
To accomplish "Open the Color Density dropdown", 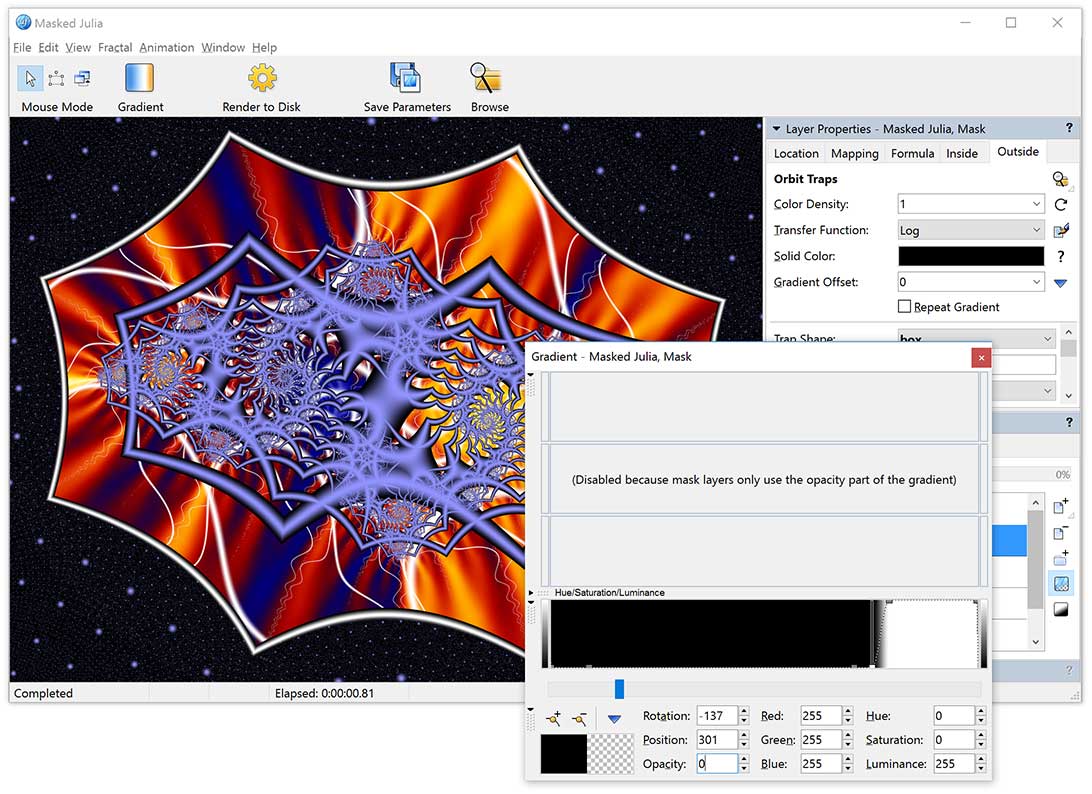I will point(1036,204).
